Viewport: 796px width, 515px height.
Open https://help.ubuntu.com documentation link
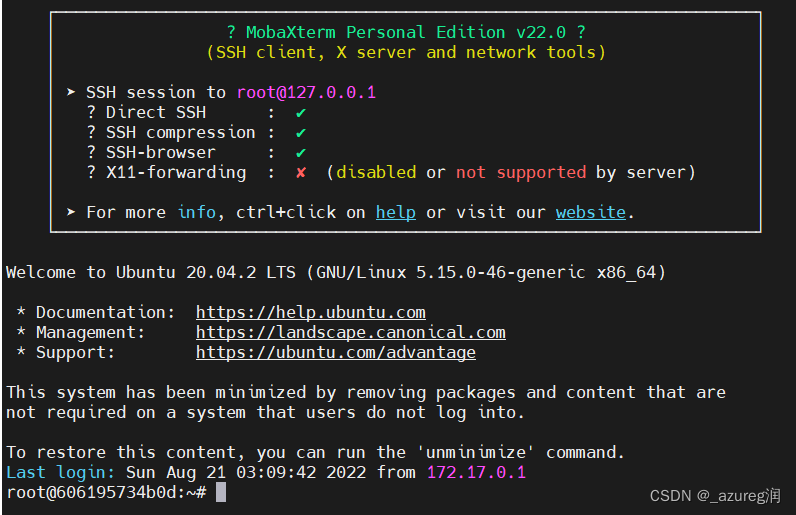coord(311,312)
